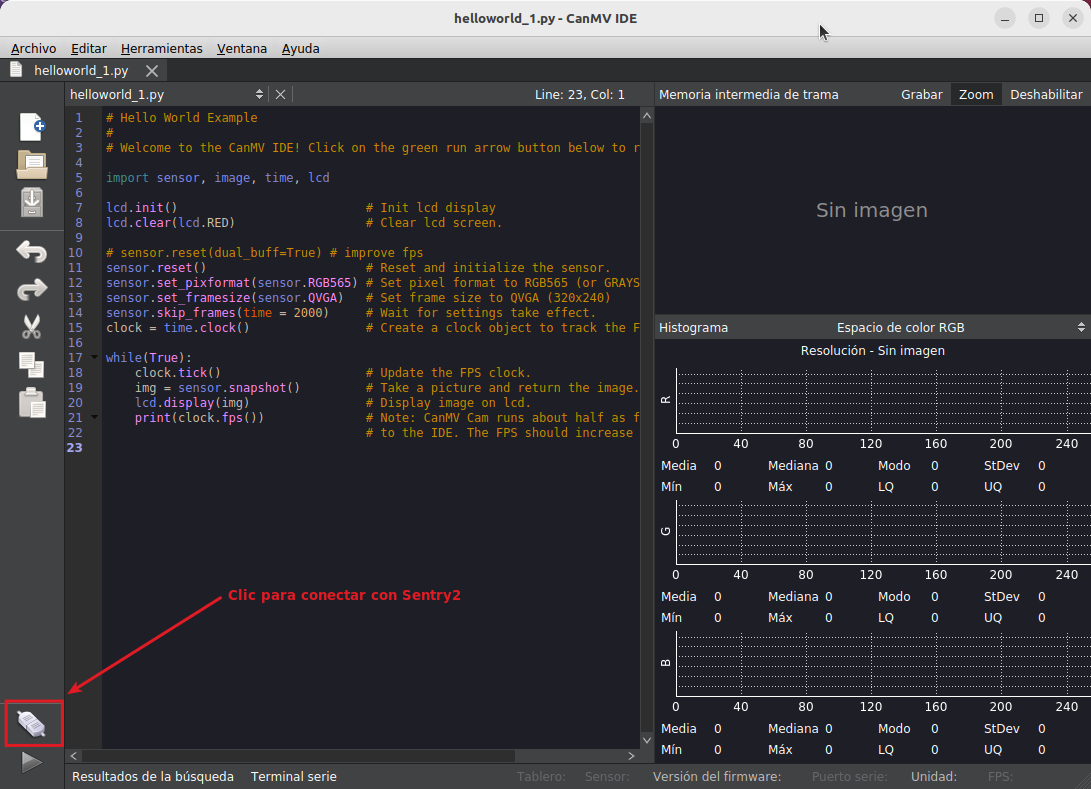Open the Espacio de color RGB dropdown
The height and width of the screenshot is (789, 1091).
[x=960, y=328]
